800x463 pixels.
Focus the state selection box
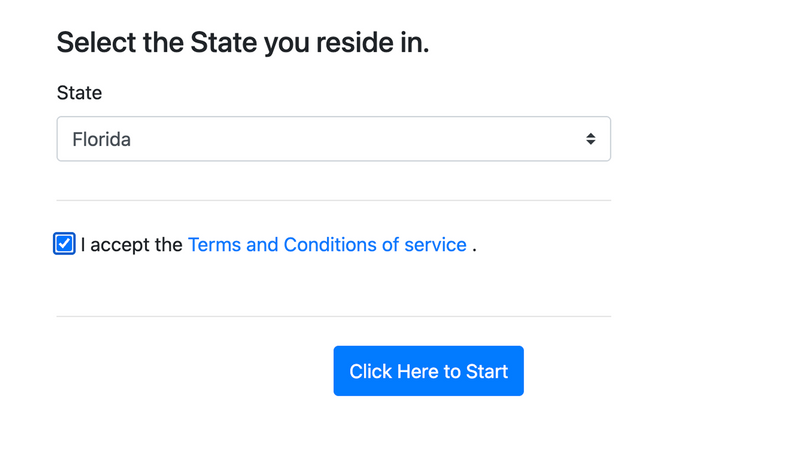(x=333, y=139)
